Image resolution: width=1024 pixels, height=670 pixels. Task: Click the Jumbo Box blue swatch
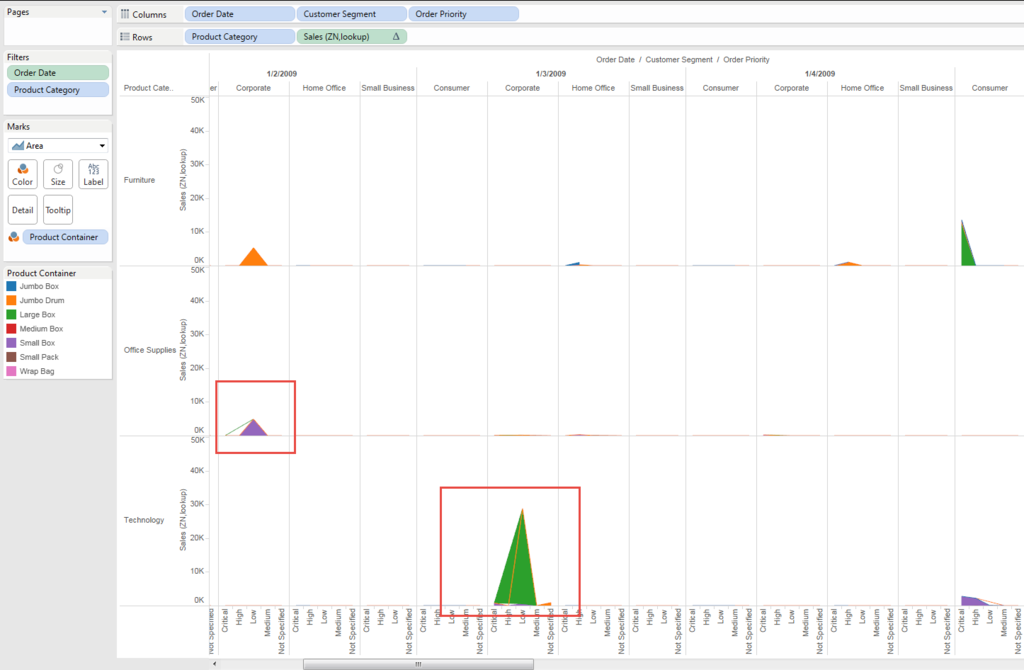[x=11, y=286]
